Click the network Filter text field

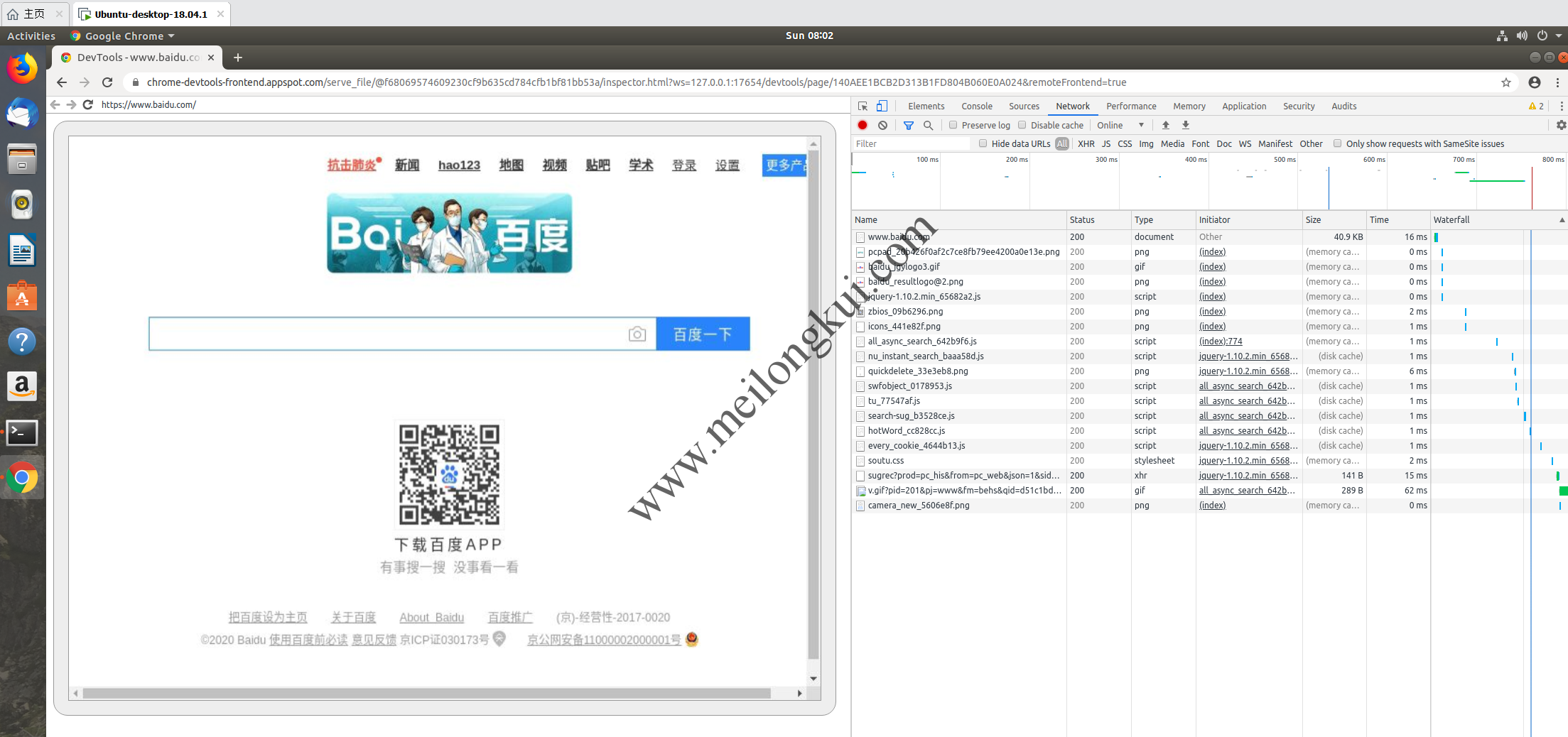click(912, 143)
